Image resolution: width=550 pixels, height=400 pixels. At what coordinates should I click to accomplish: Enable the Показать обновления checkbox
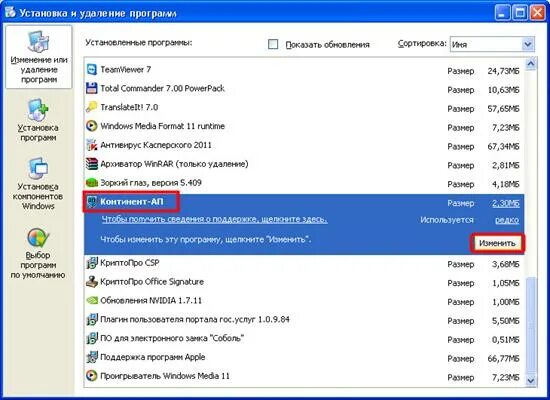(273, 44)
